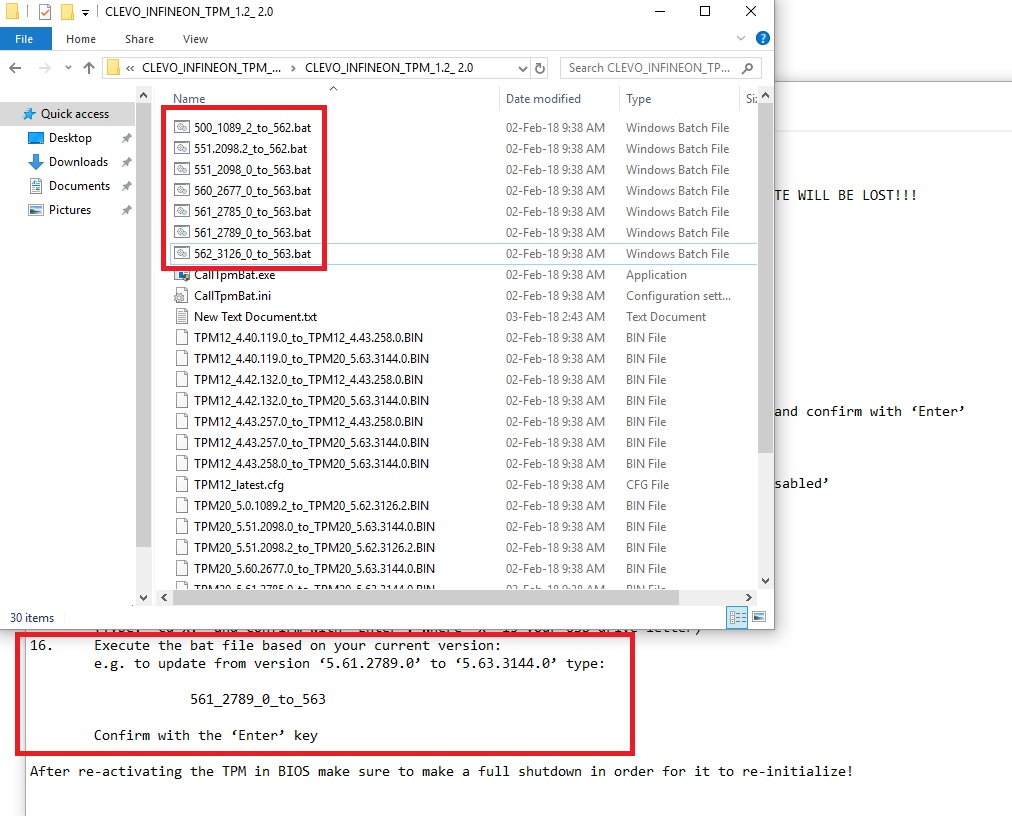Viewport: 1012px width, 816px height.
Task: Select the 562_3126_0_to_563.bat file icon
Action: pos(182,253)
